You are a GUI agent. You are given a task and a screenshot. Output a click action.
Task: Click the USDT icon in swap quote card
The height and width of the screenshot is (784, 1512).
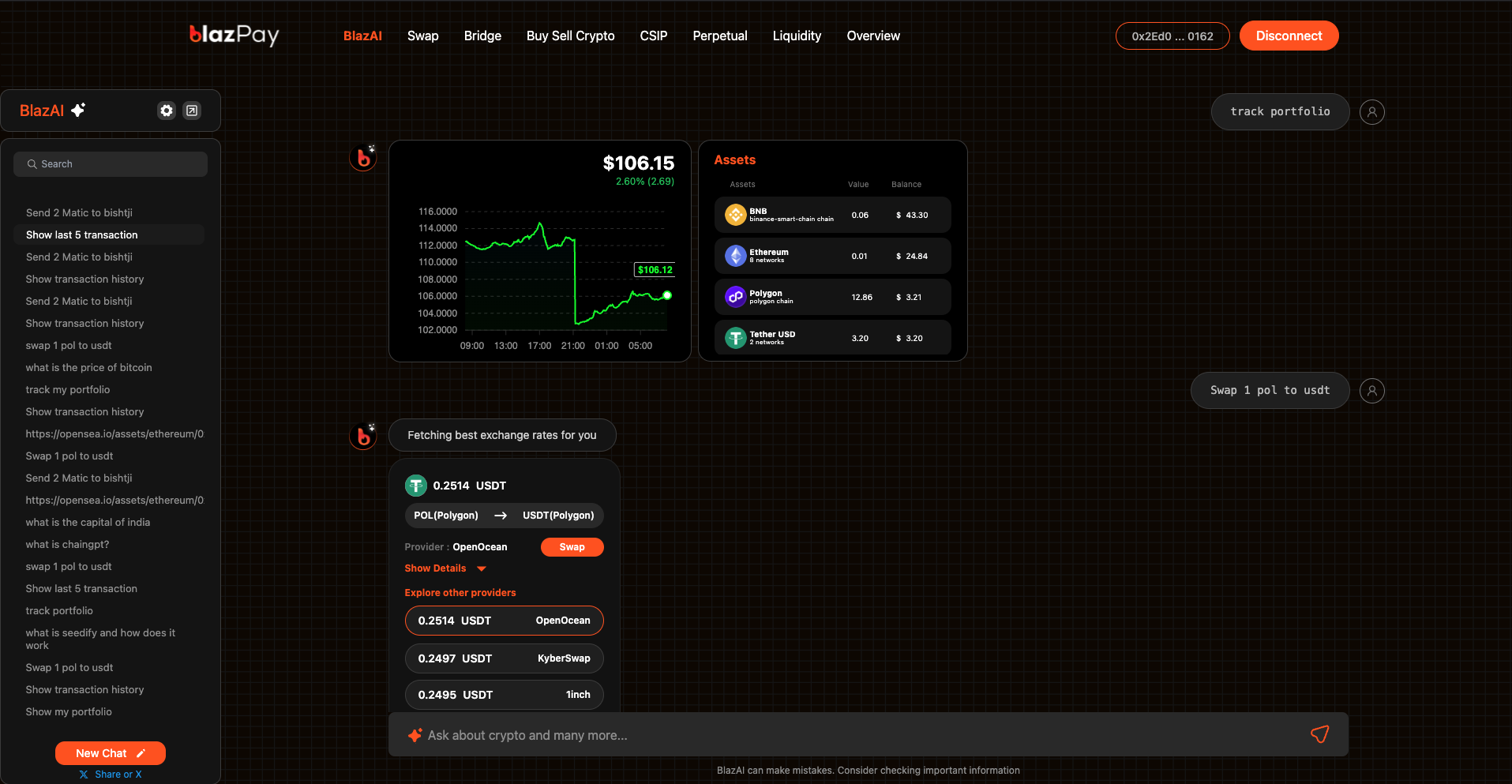(x=416, y=486)
